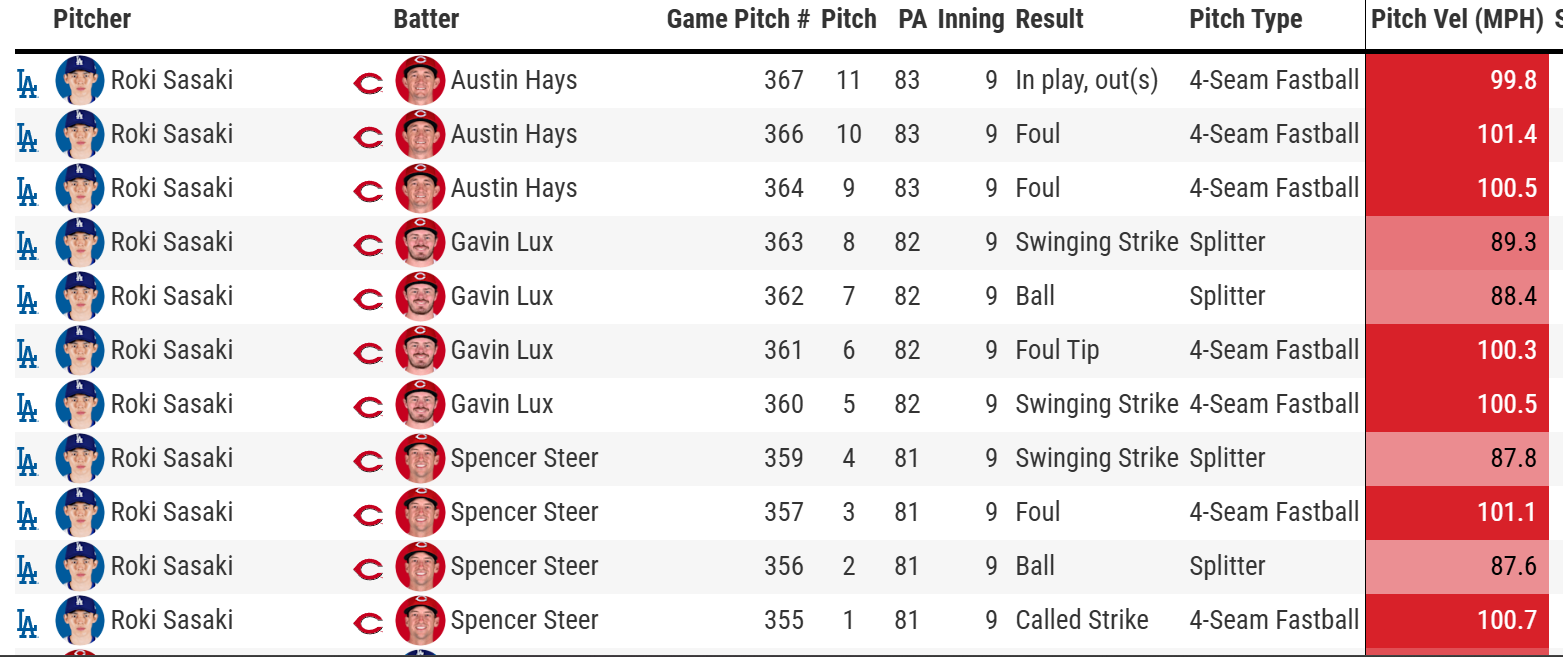Select the Dodgers logo in game pitch 357 row
Screen dimensions: 1563x657
[27, 513]
